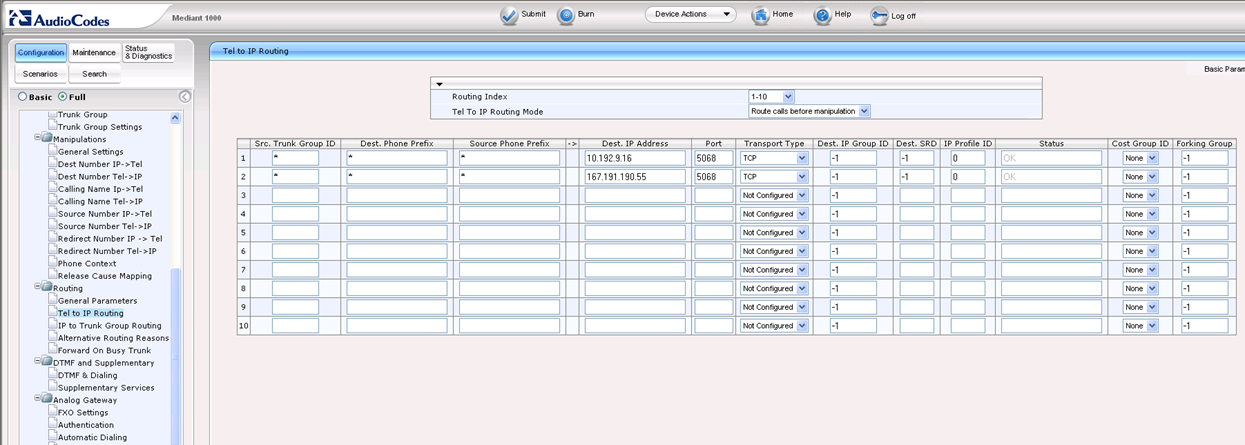Click row 1 Dest. SRD field
The width and height of the screenshot is (1245, 445).
click(x=916, y=158)
